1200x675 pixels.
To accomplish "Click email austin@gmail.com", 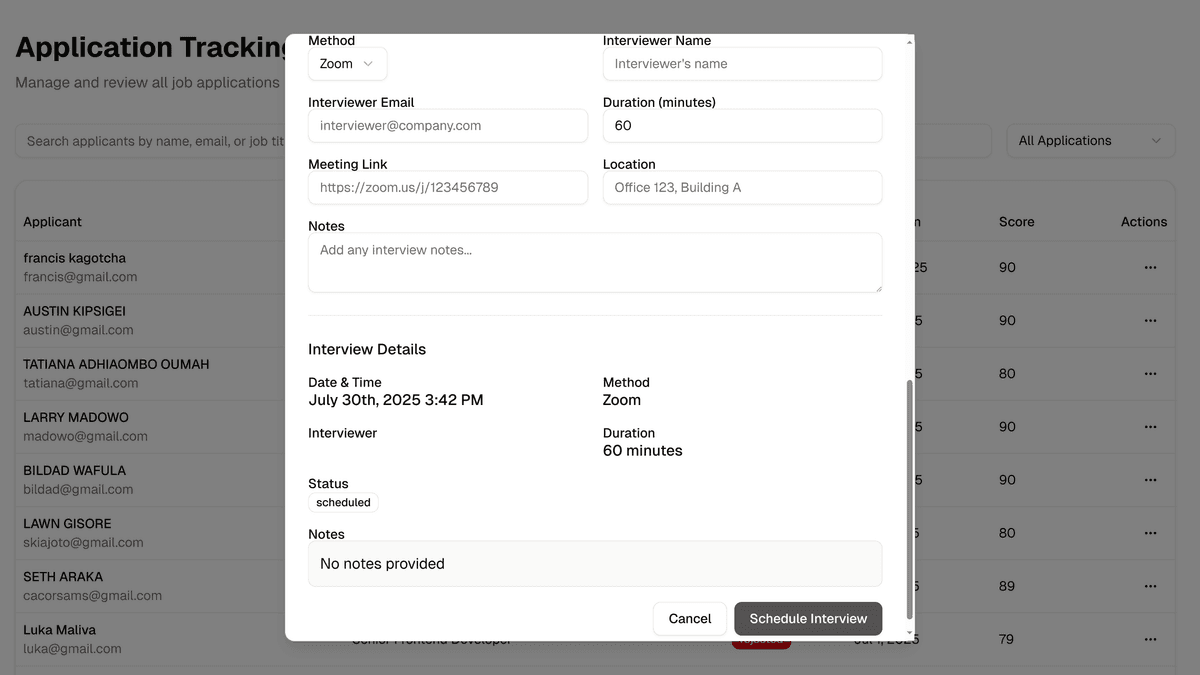I will pyautogui.click(x=78, y=330).
